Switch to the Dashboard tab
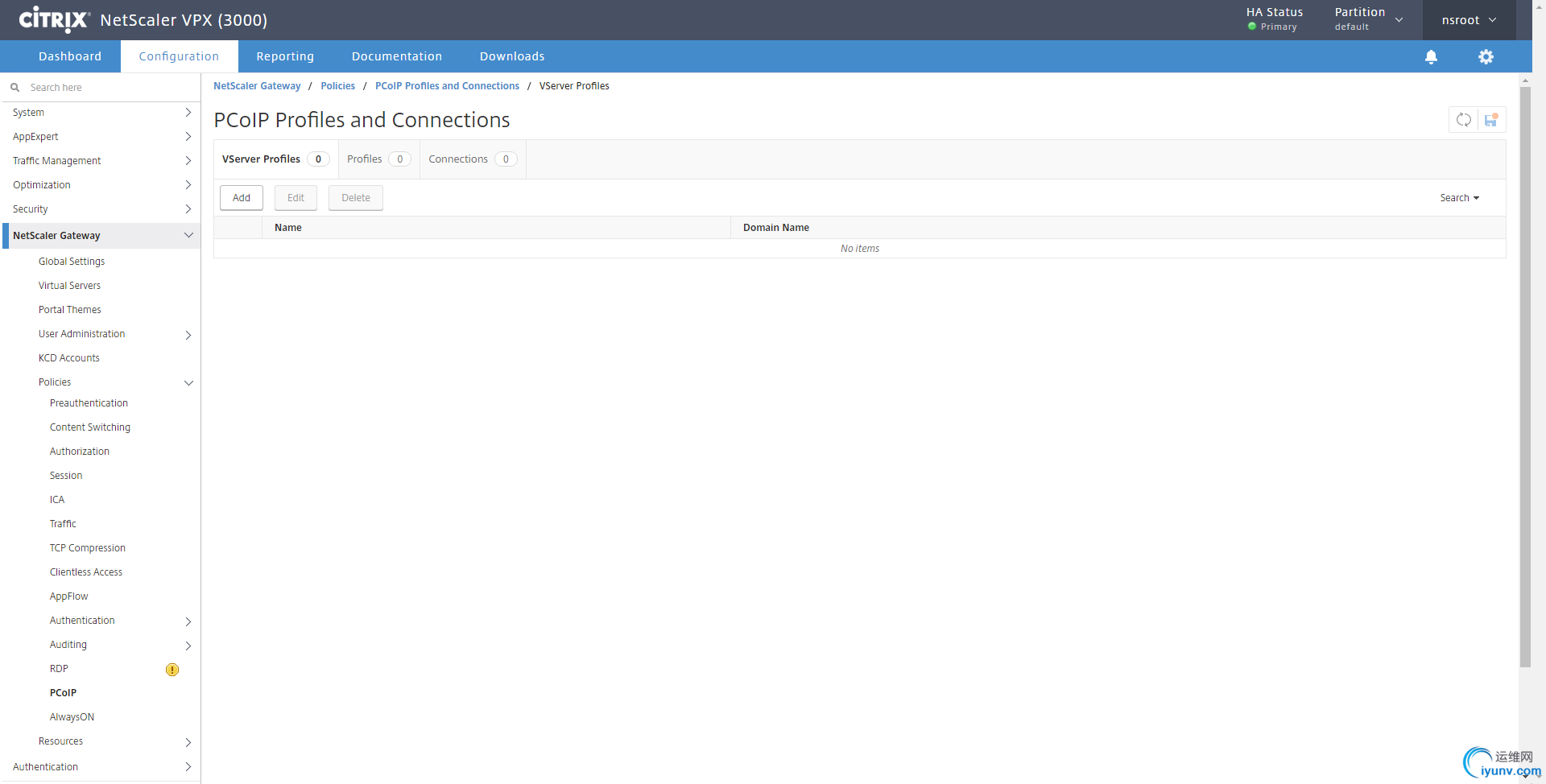 [x=70, y=56]
